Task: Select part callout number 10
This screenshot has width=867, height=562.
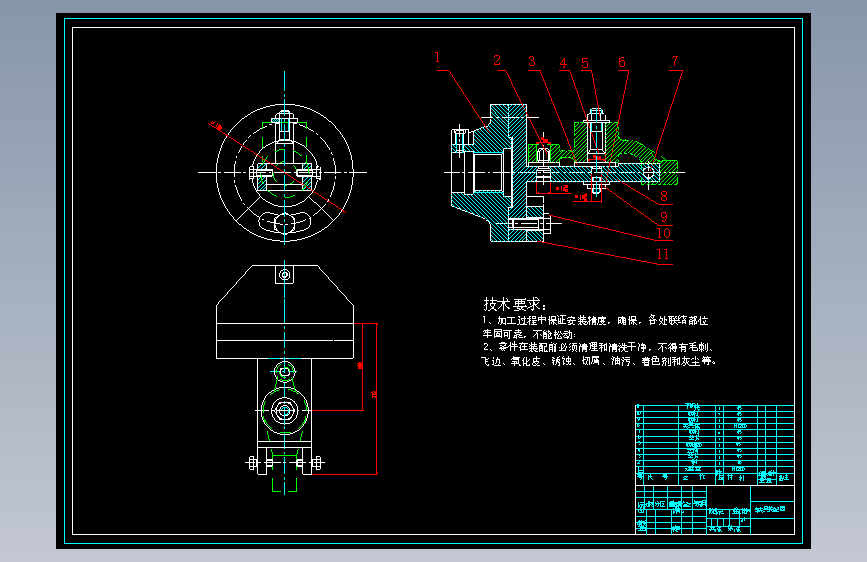Action: pos(664,233)
